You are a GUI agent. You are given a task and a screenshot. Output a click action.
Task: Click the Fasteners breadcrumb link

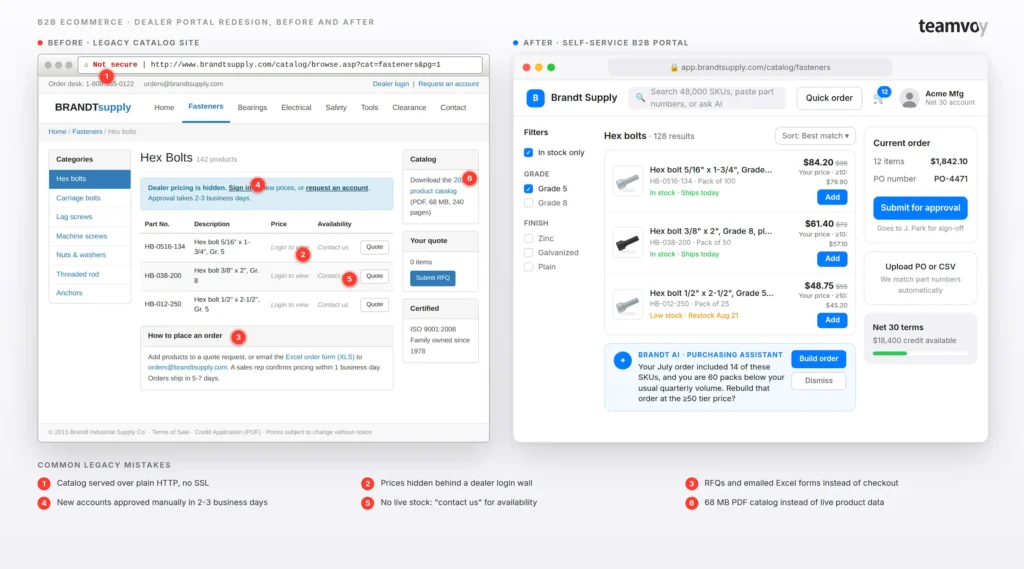point(87,132)
